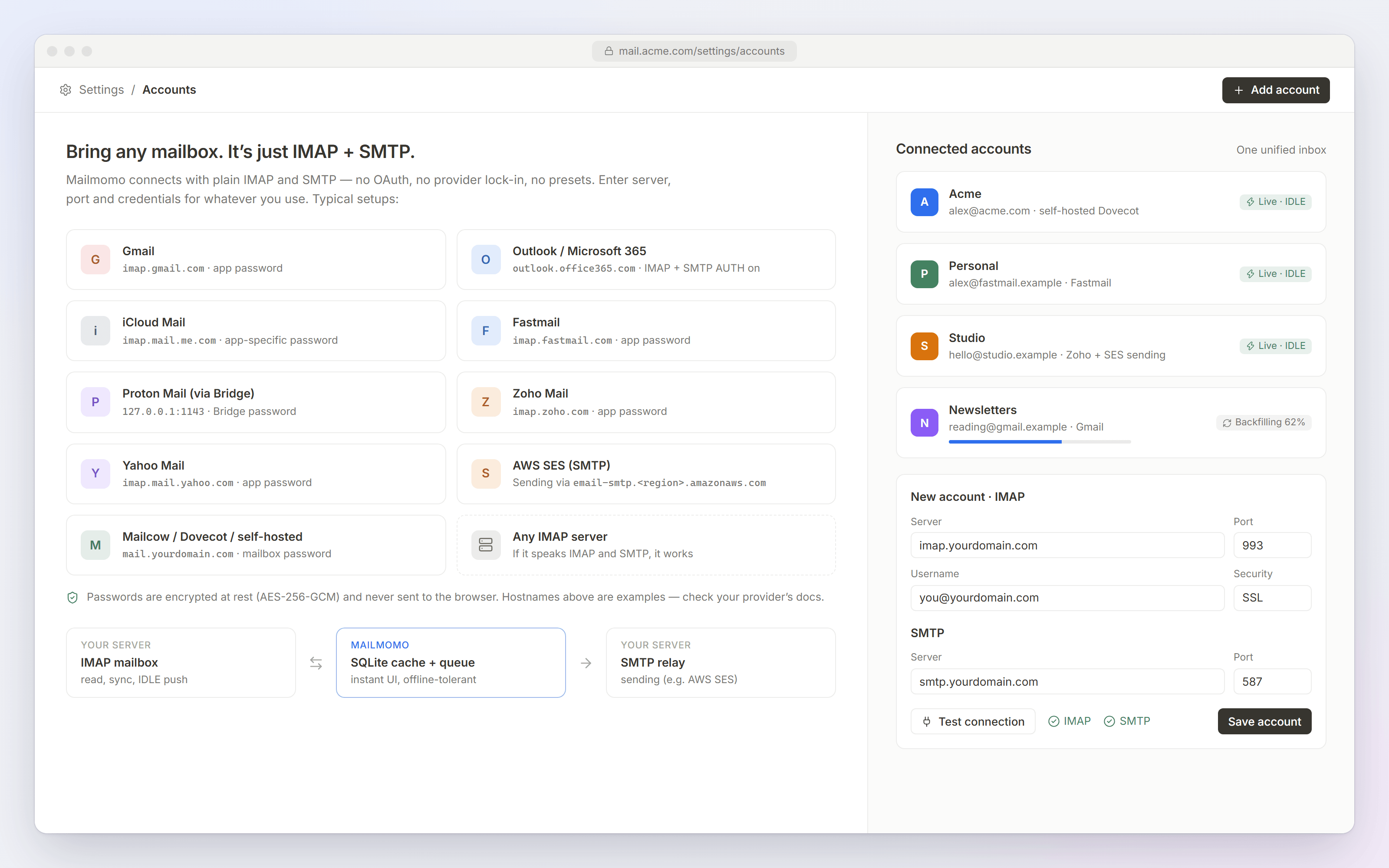Click the SMTP check status indicator
The width and height of the screenshot is (1389, 868).
[x=1127, y=721]
